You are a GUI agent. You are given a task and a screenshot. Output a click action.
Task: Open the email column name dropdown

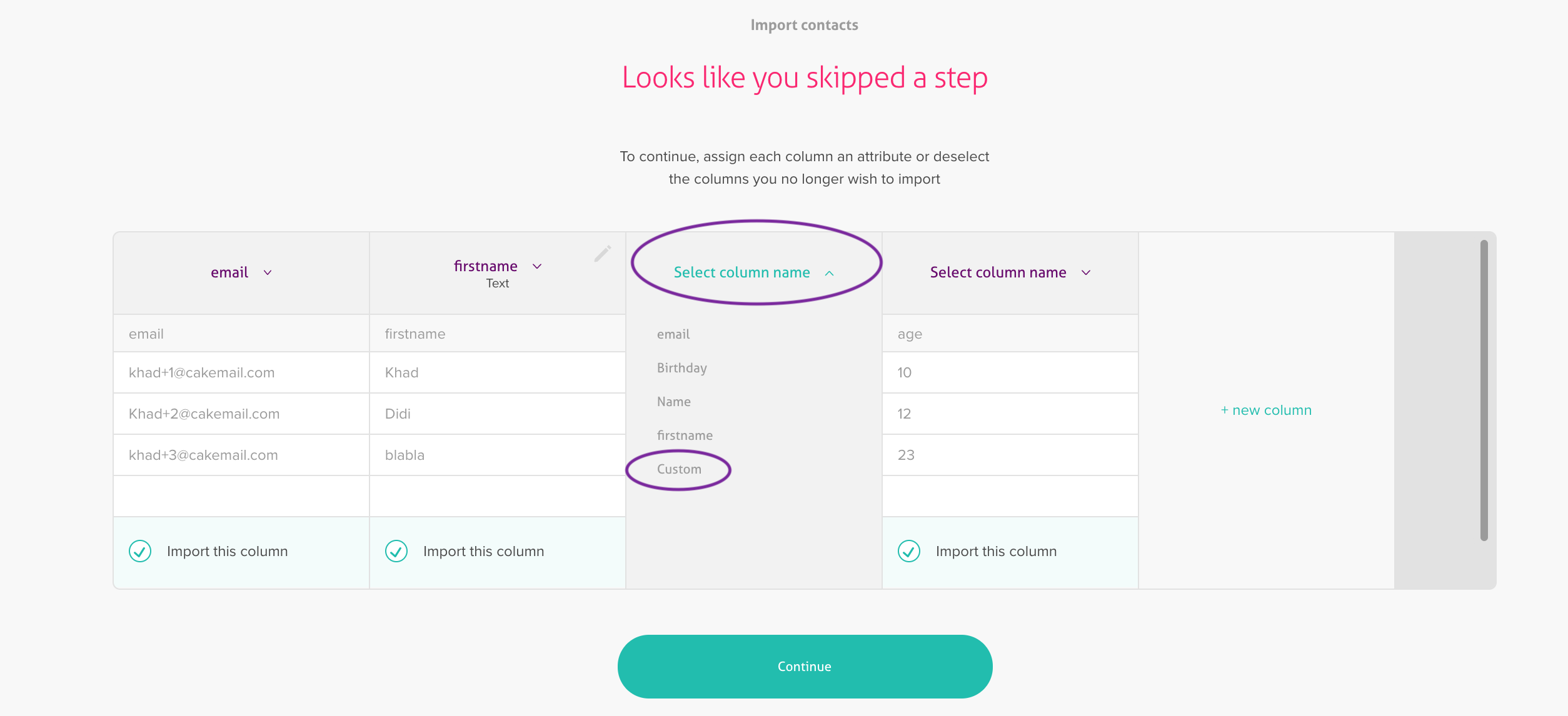click(241, 272)
